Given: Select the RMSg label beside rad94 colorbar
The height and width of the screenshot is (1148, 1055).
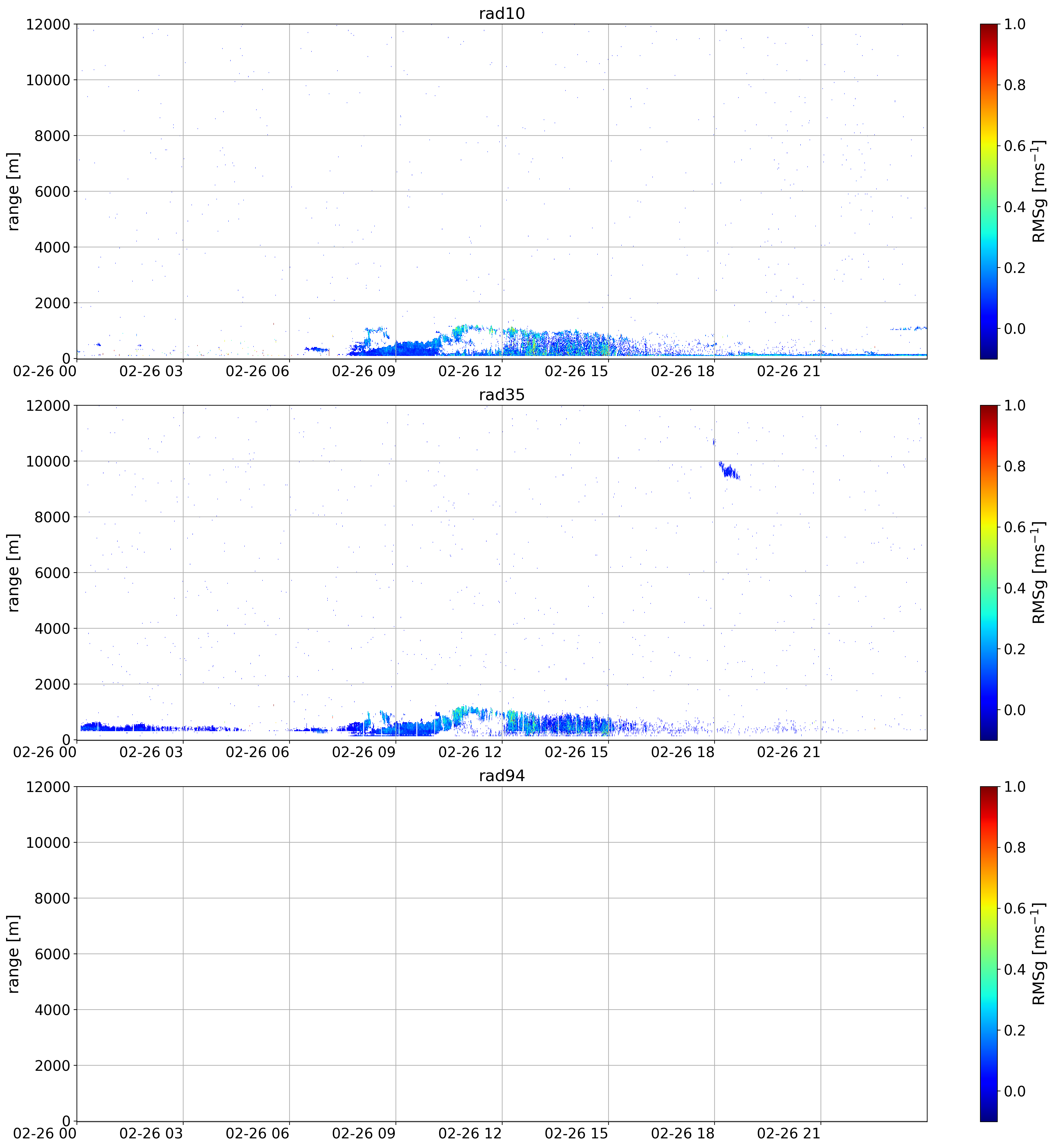Looking at the screenshot, I should [1039, 954].
